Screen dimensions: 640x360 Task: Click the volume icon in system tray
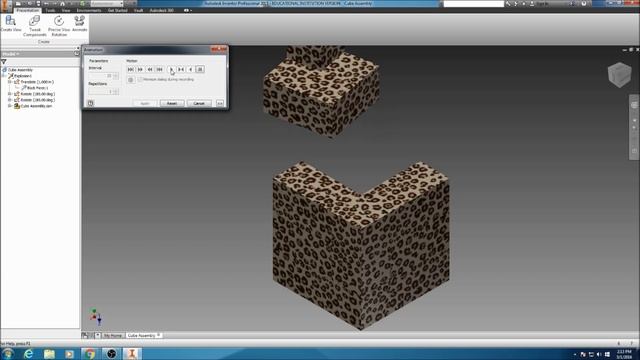(x=599, y=354)
